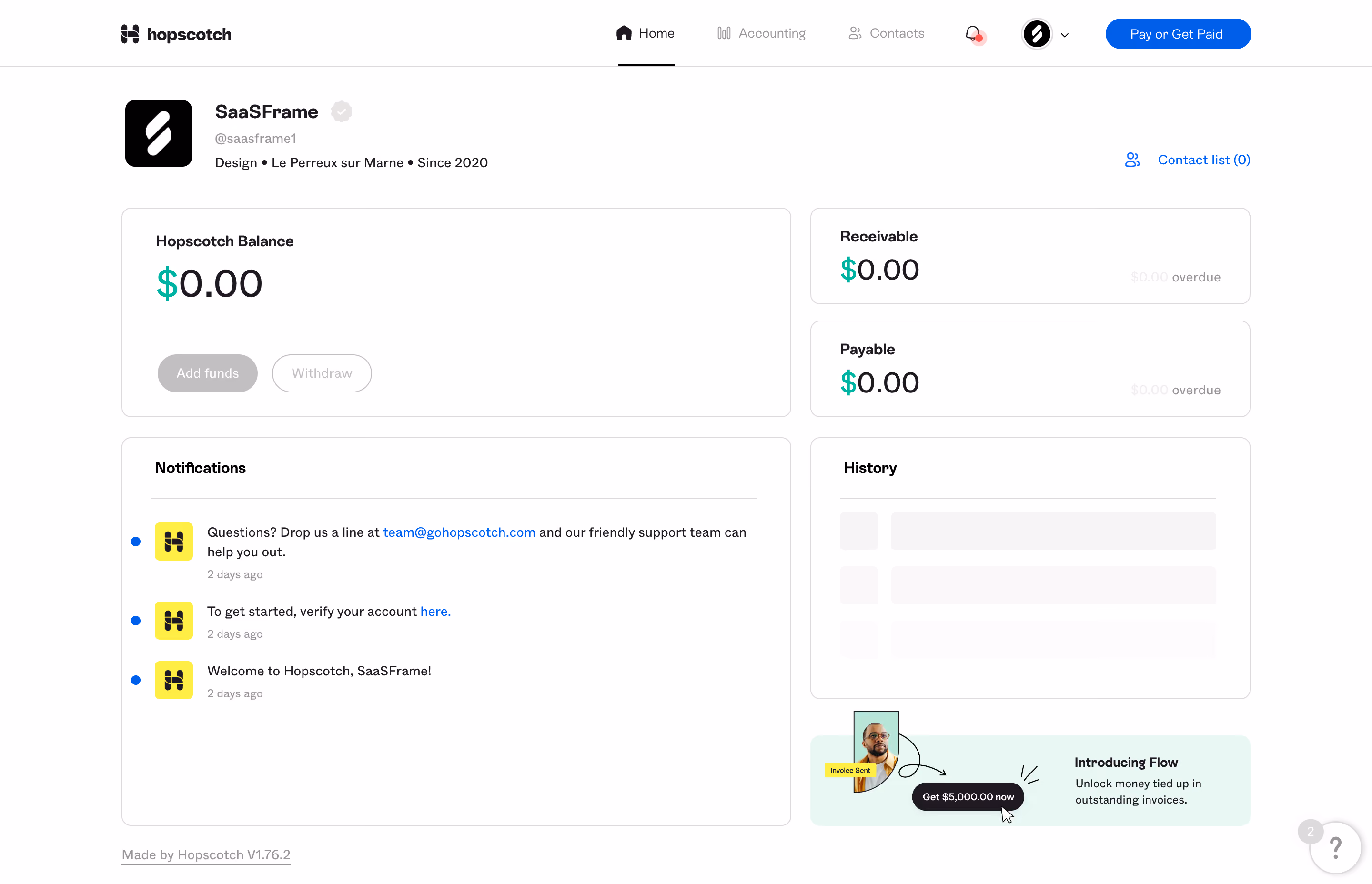Go to the Home tab
The width and height of the screenshot is (1372, 884).
click(x=645, y=33)
